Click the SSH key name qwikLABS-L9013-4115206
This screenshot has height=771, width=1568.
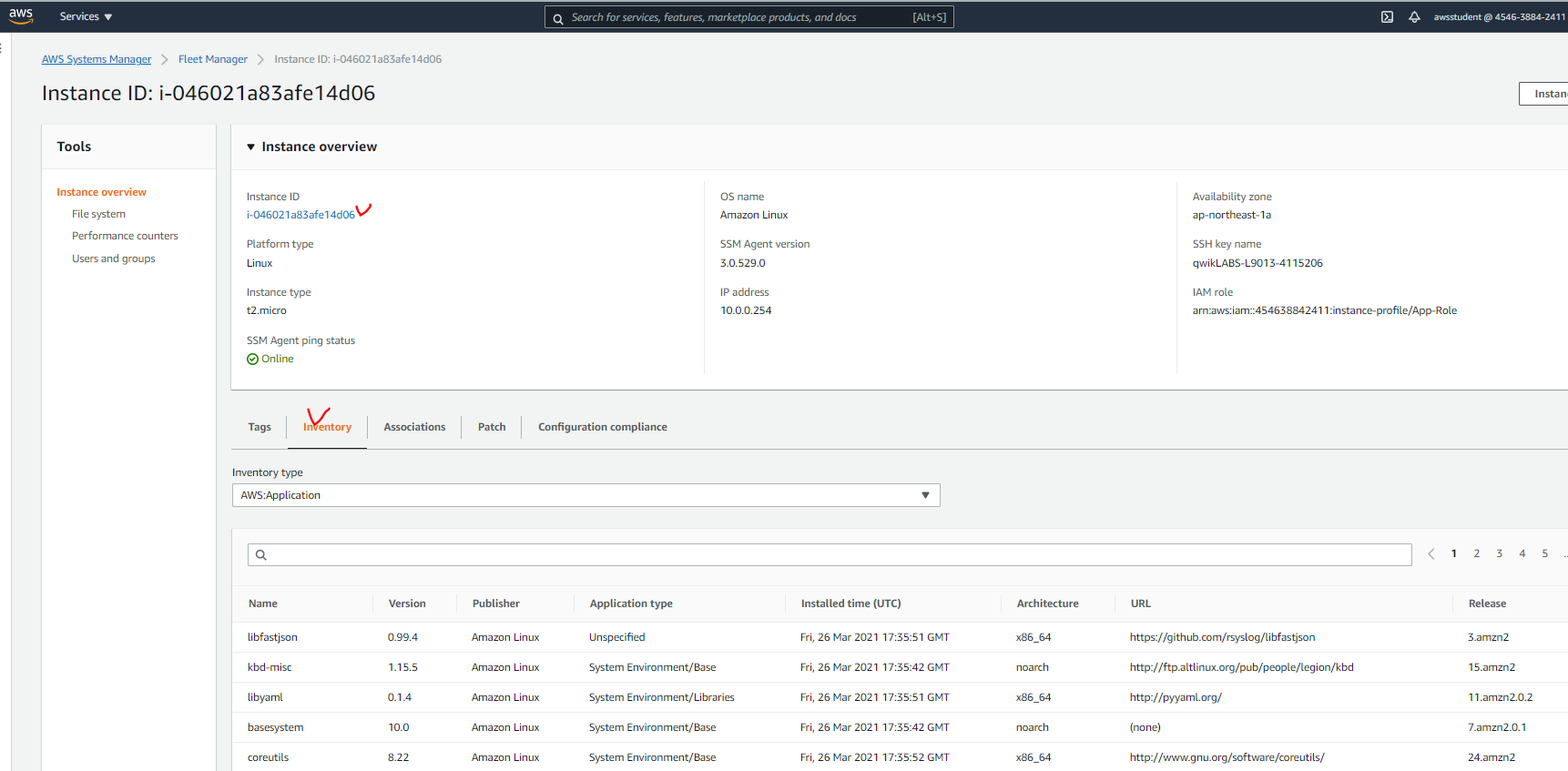(1257, 263)
